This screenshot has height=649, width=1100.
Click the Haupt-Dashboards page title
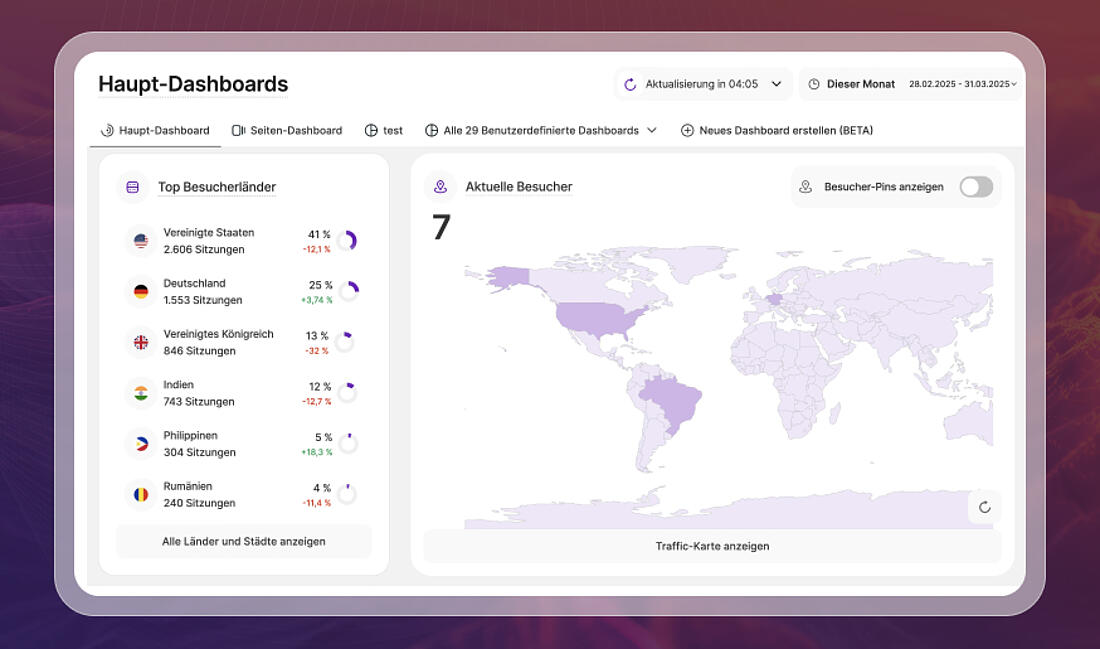[193, 84]
